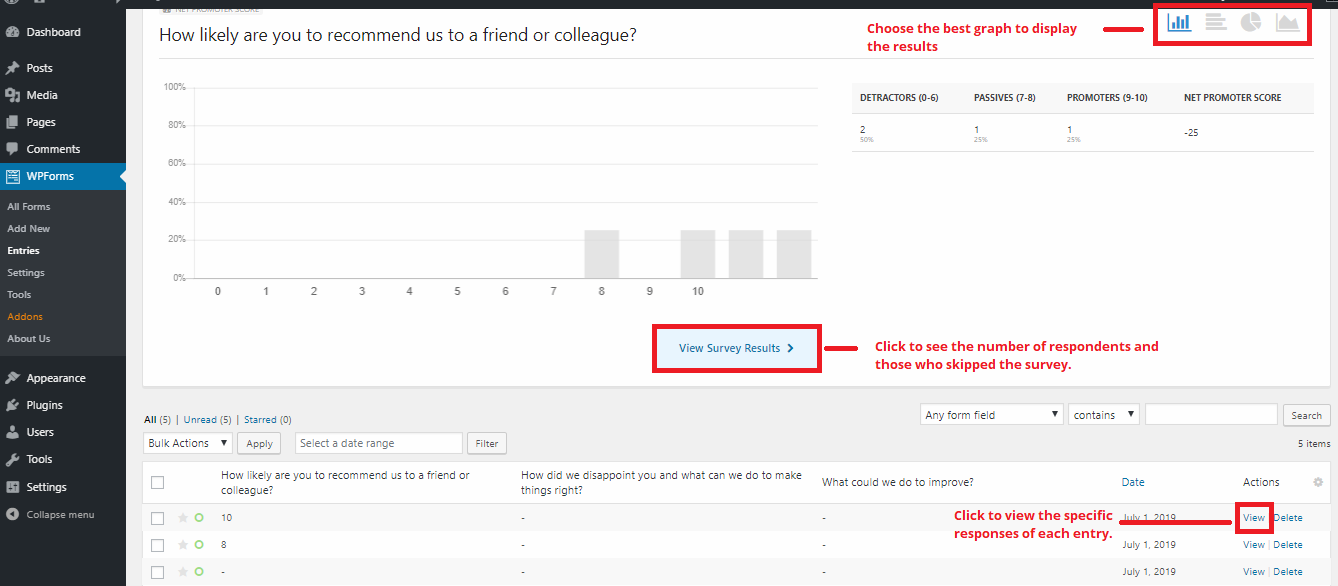The width and height of the screenshot is (1338, 586).
Task: Click the Collapse menu arrow icon
Action: coord(12,514)
